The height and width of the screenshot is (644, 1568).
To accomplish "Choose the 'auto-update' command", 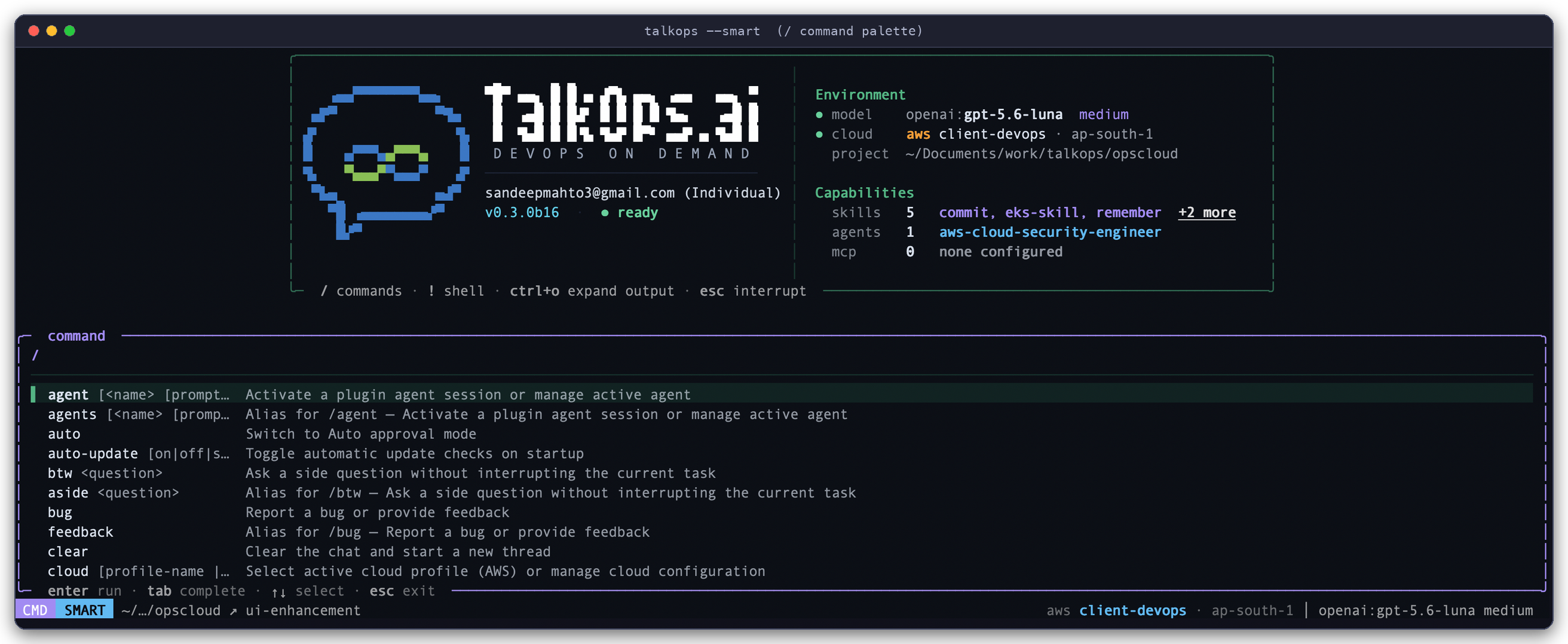I will click(x=782, y=453).
